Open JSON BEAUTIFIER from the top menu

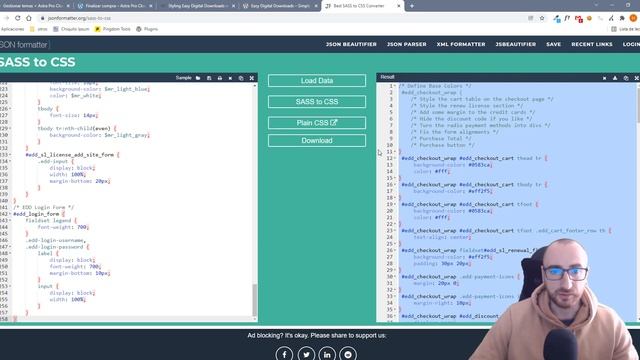tap(351, 44)
